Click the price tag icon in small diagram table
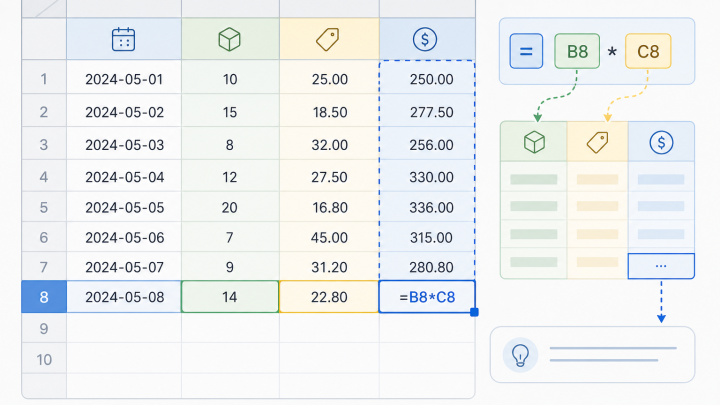Screen dimensions: 720x405 [597, 142]
